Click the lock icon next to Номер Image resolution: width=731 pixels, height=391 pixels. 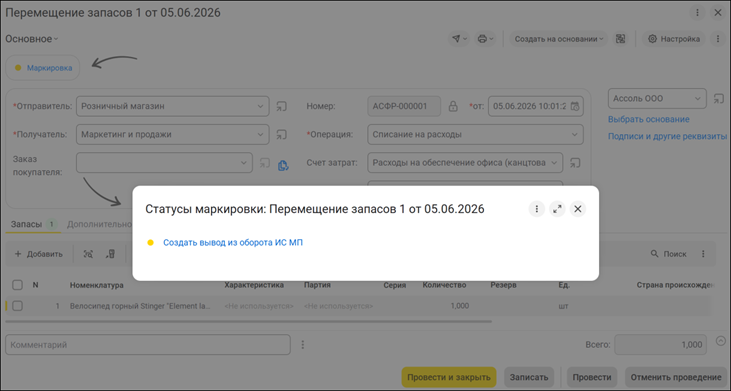[453, 106]
